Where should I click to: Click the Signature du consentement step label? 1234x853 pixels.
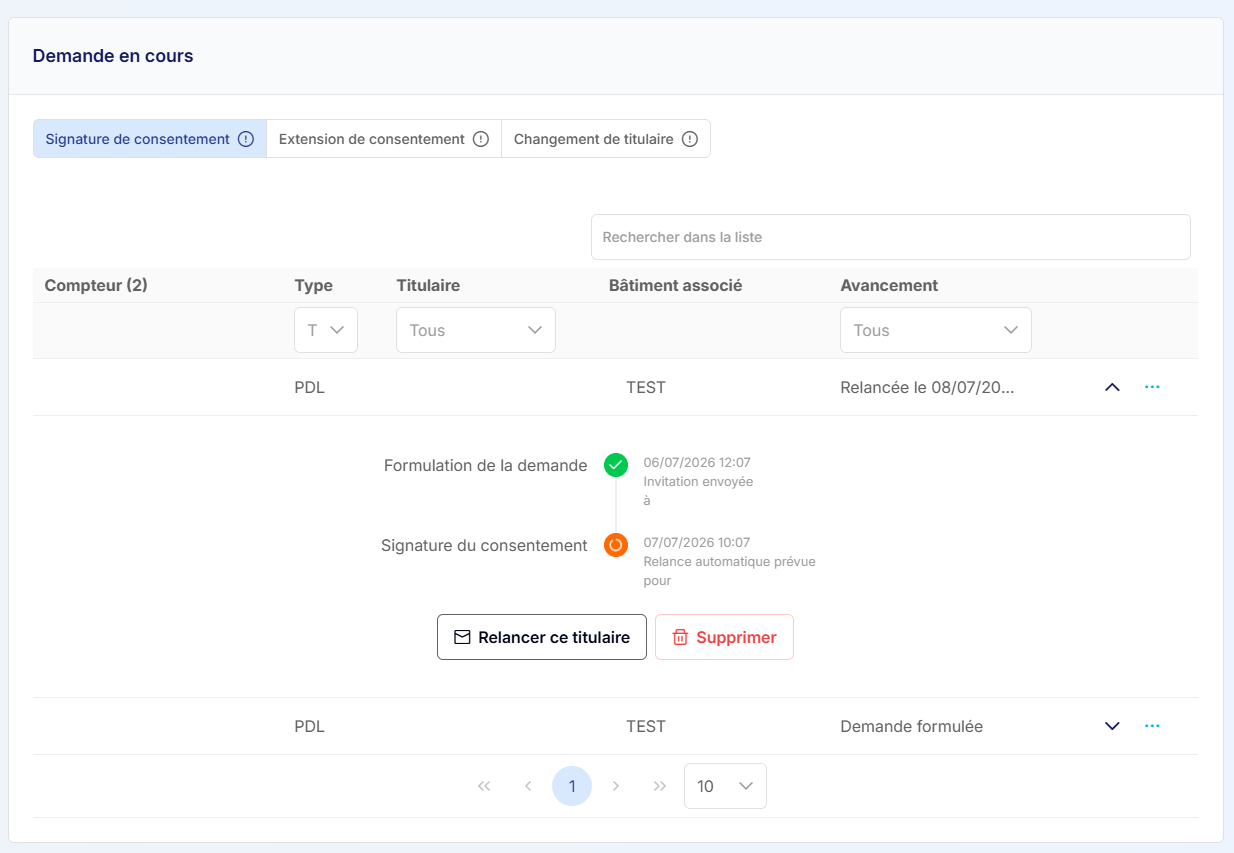coord(484,545)
